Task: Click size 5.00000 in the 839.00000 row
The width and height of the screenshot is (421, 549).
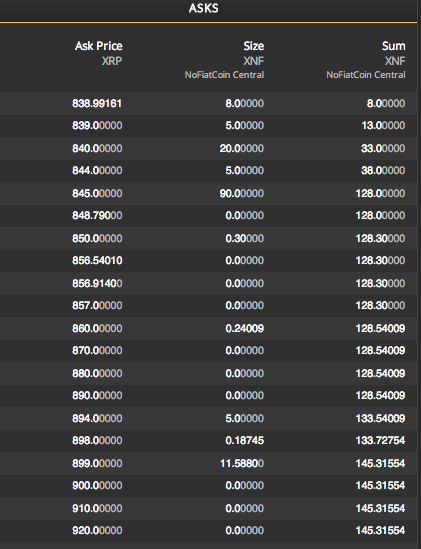Action: click(x=244, y=125)
